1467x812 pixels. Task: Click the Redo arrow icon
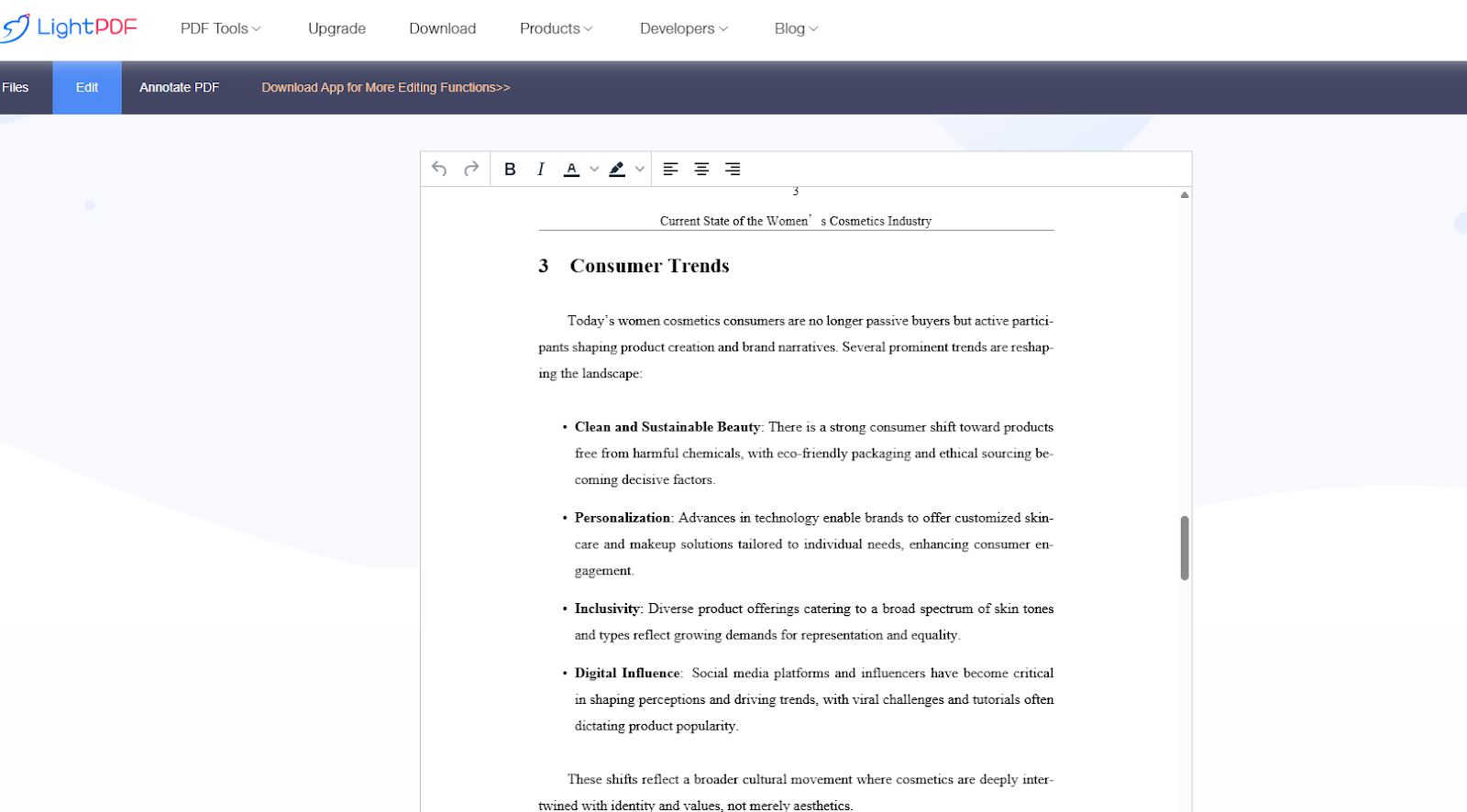pyautogui.click(x=471, y=169)
